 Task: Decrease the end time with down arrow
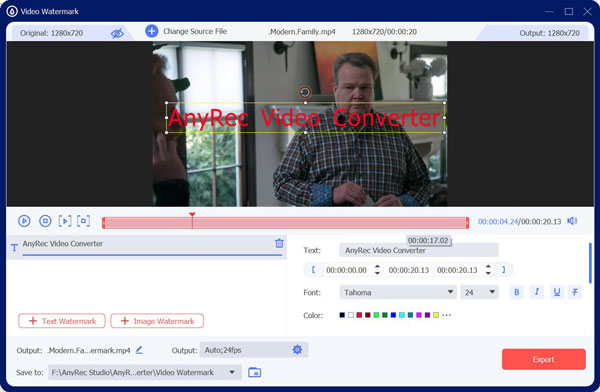[x=488, y=273]
